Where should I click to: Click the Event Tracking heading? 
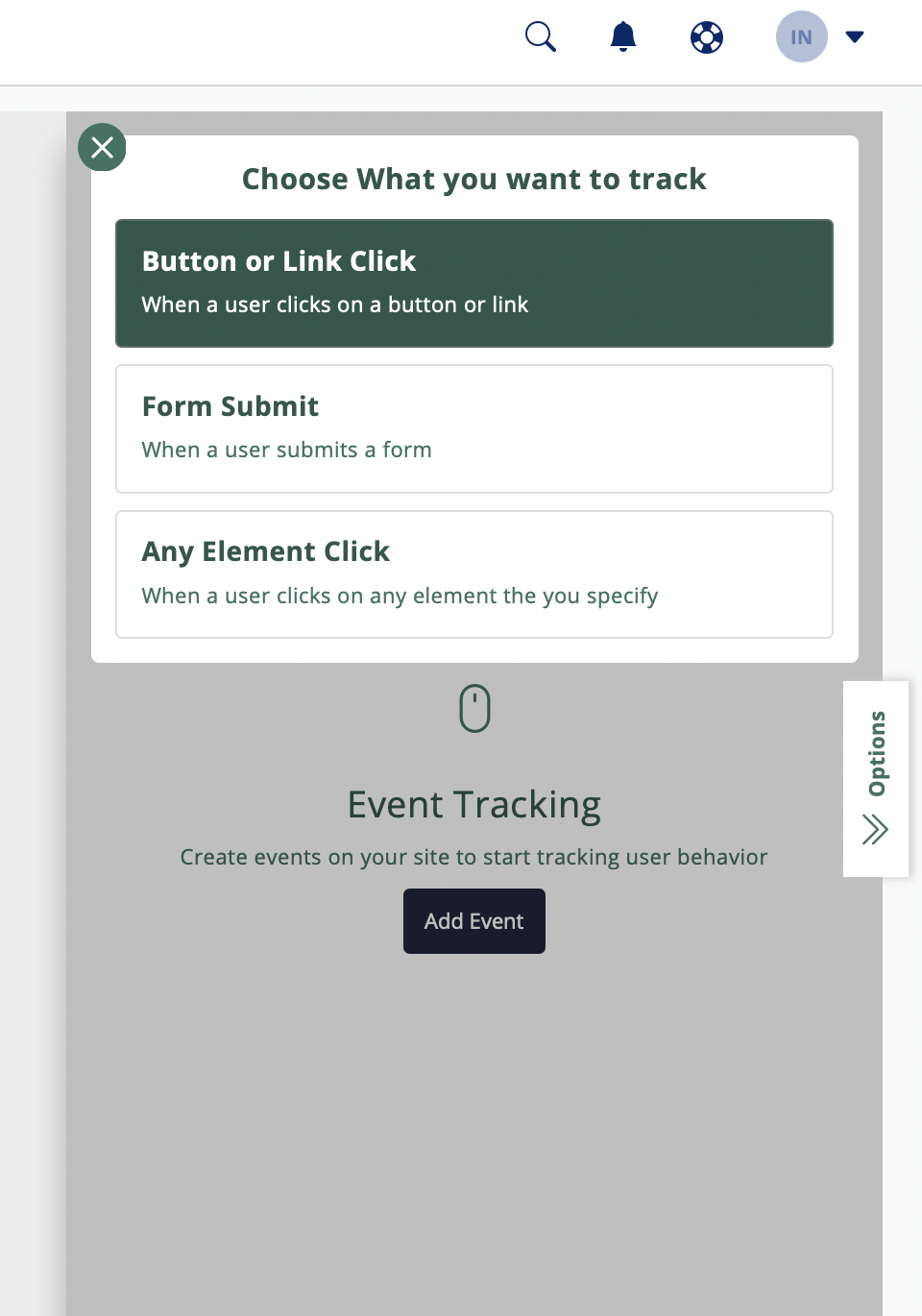[x=474, y=805]
